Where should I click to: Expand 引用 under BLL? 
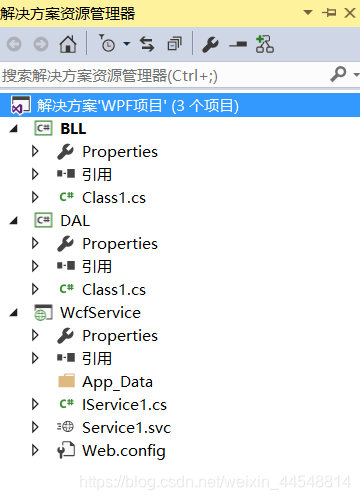pos(35,174)
